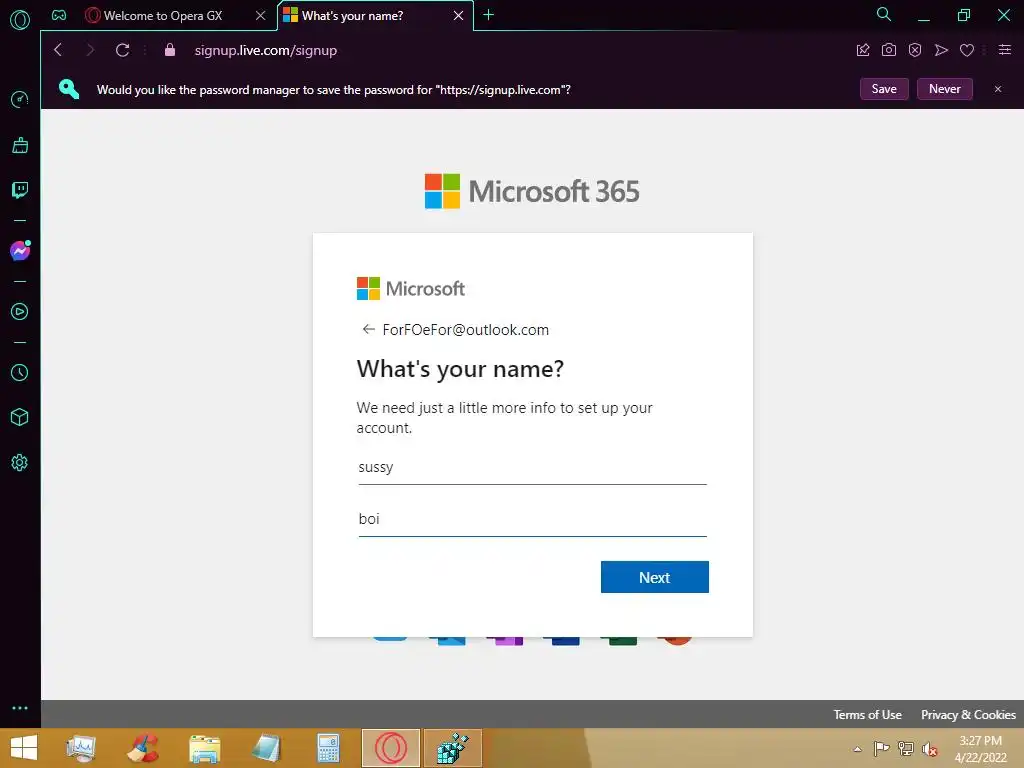Open the Terms of Use link
Viewport: 1024px width, 768px height.
click(x=867, y=714)
